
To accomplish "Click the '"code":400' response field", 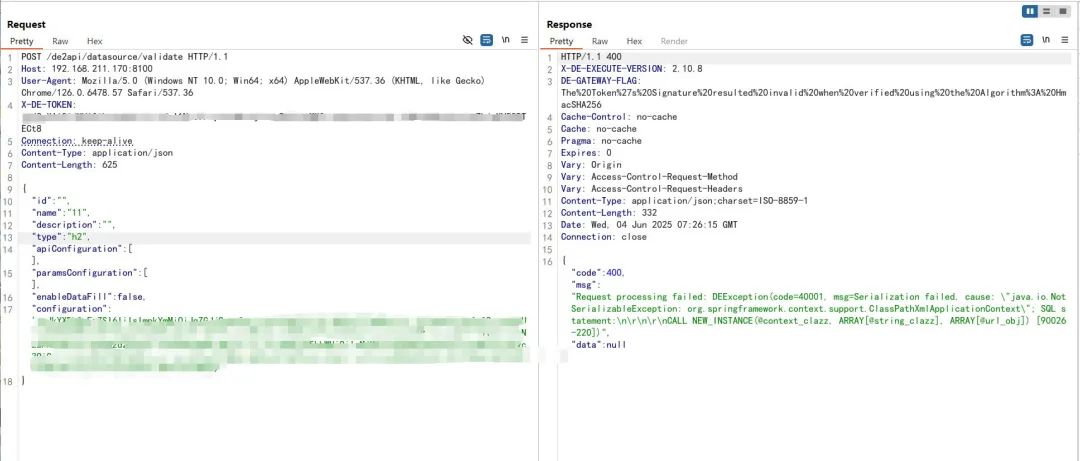I will [599, 273].
